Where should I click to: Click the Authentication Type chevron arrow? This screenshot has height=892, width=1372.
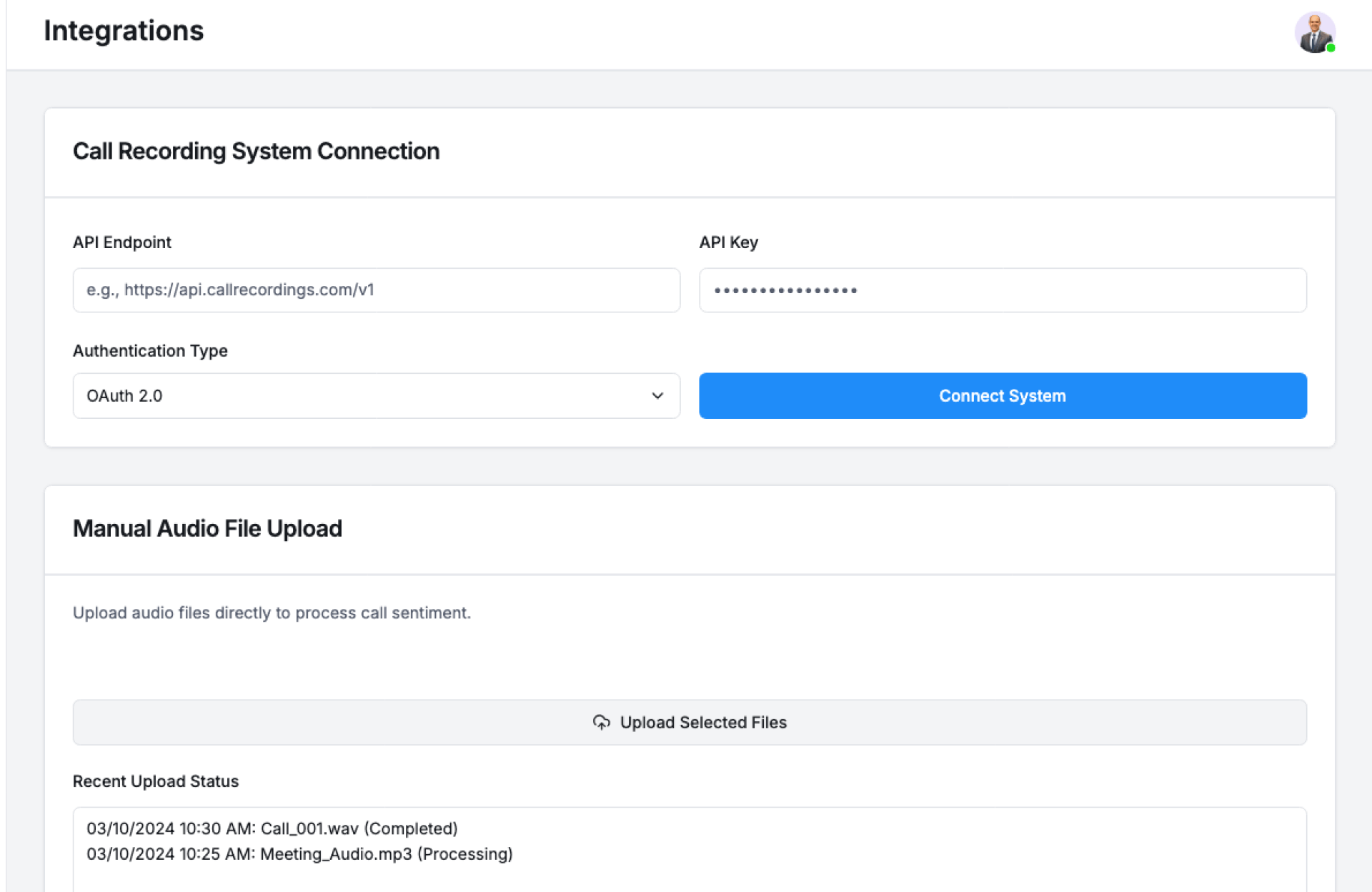point(657,396)
